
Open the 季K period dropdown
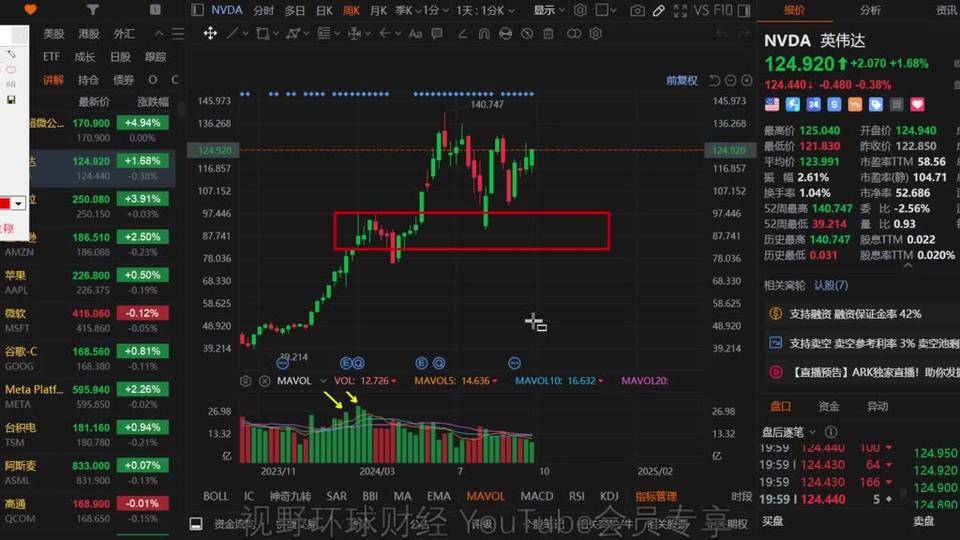point(408,10)
